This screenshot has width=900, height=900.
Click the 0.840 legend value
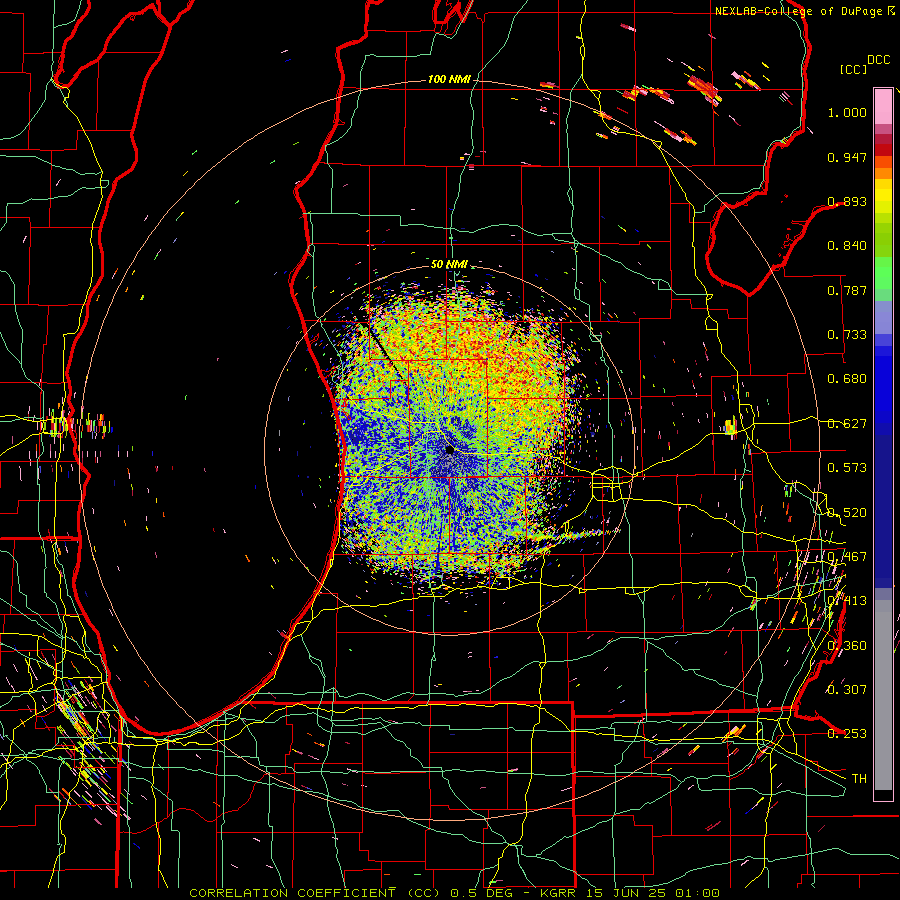[847, 246]
